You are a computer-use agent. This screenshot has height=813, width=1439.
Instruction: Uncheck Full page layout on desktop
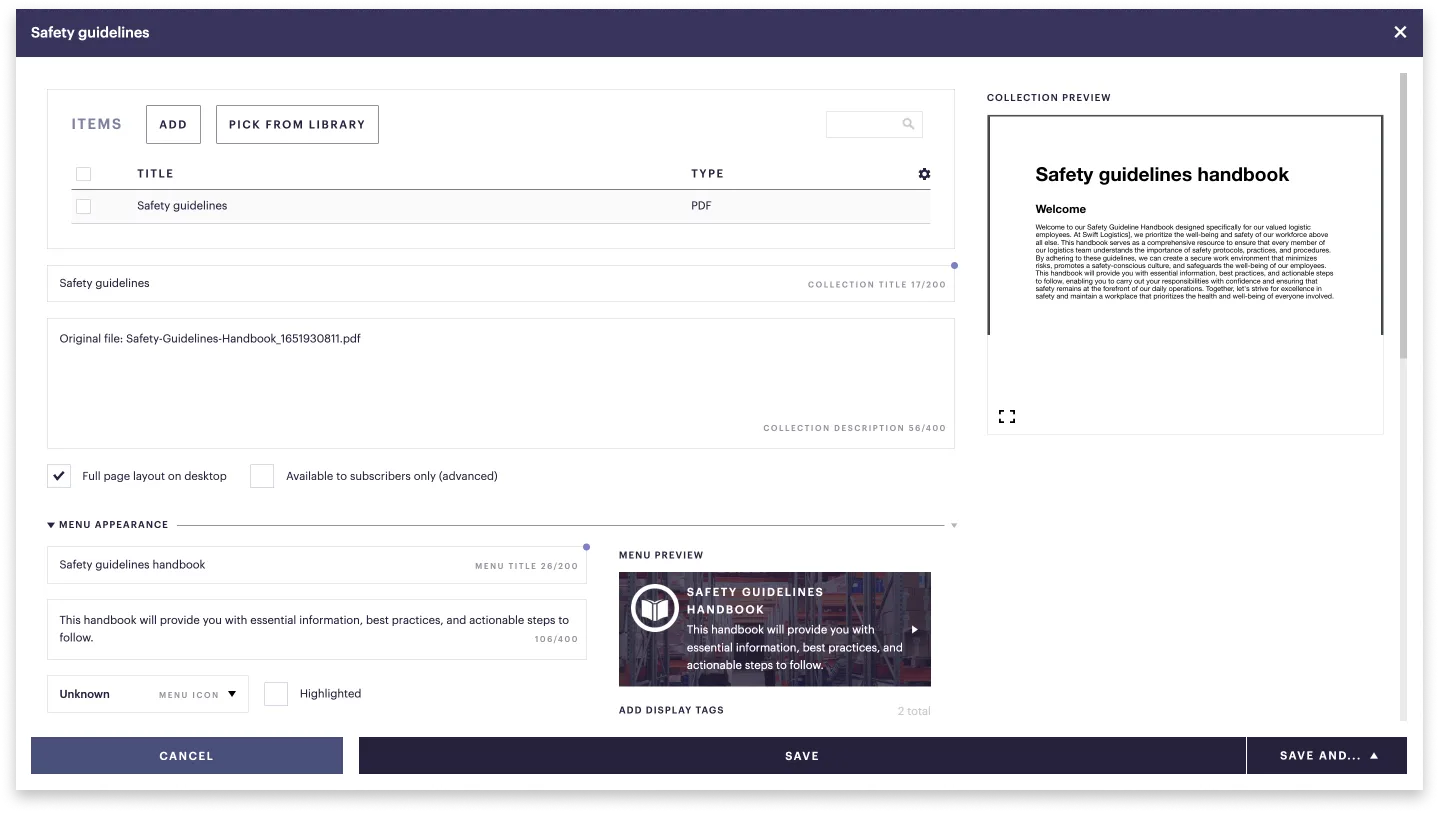pos(59,476)
